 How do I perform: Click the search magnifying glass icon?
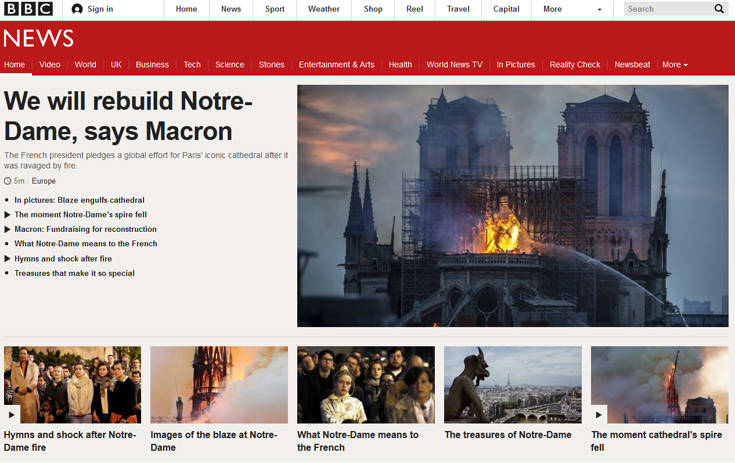click(719, 9)
